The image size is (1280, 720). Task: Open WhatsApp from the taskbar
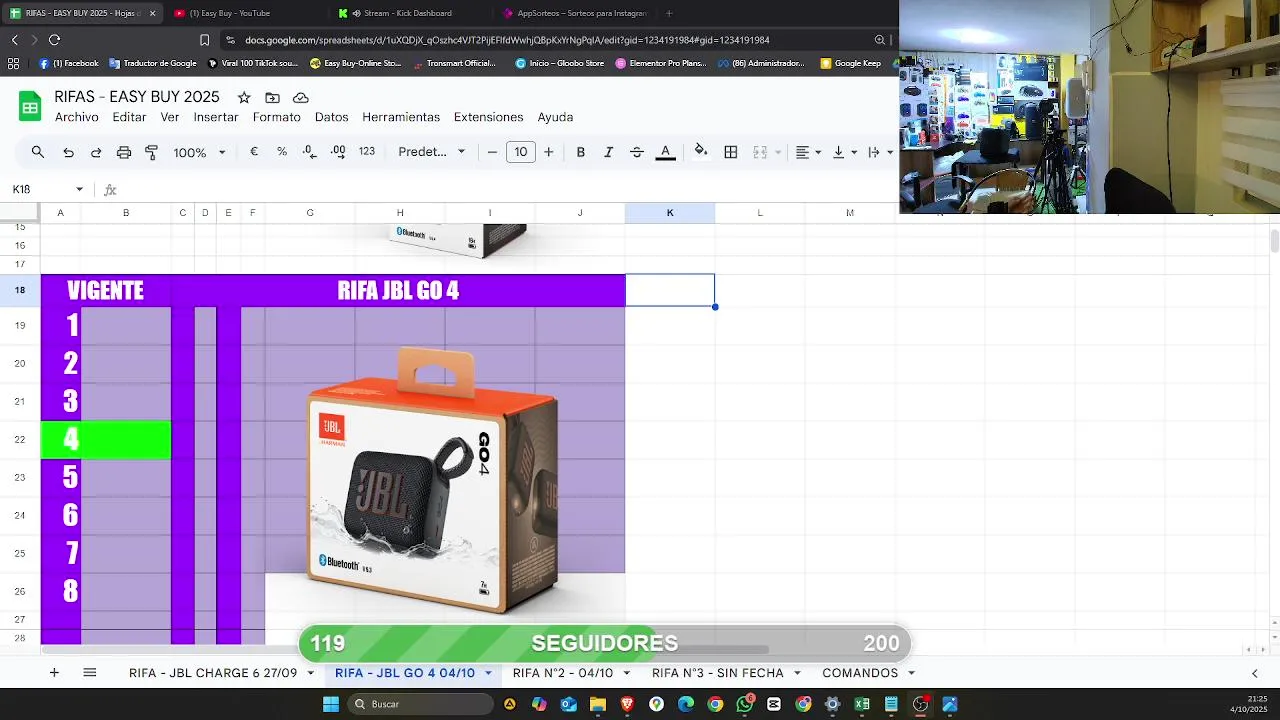pyautogui.click(x=745, y=704)
